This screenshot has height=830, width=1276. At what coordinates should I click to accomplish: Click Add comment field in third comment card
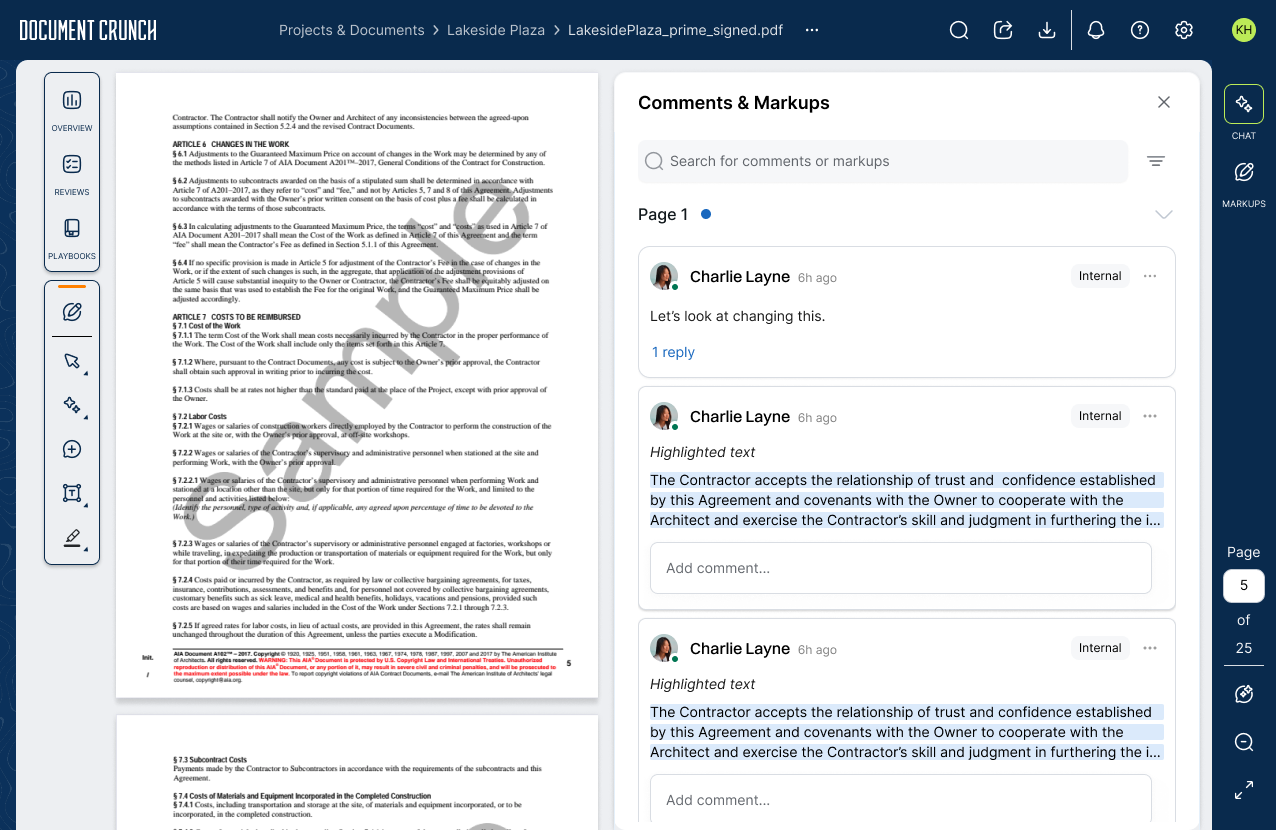pos(901,800)
